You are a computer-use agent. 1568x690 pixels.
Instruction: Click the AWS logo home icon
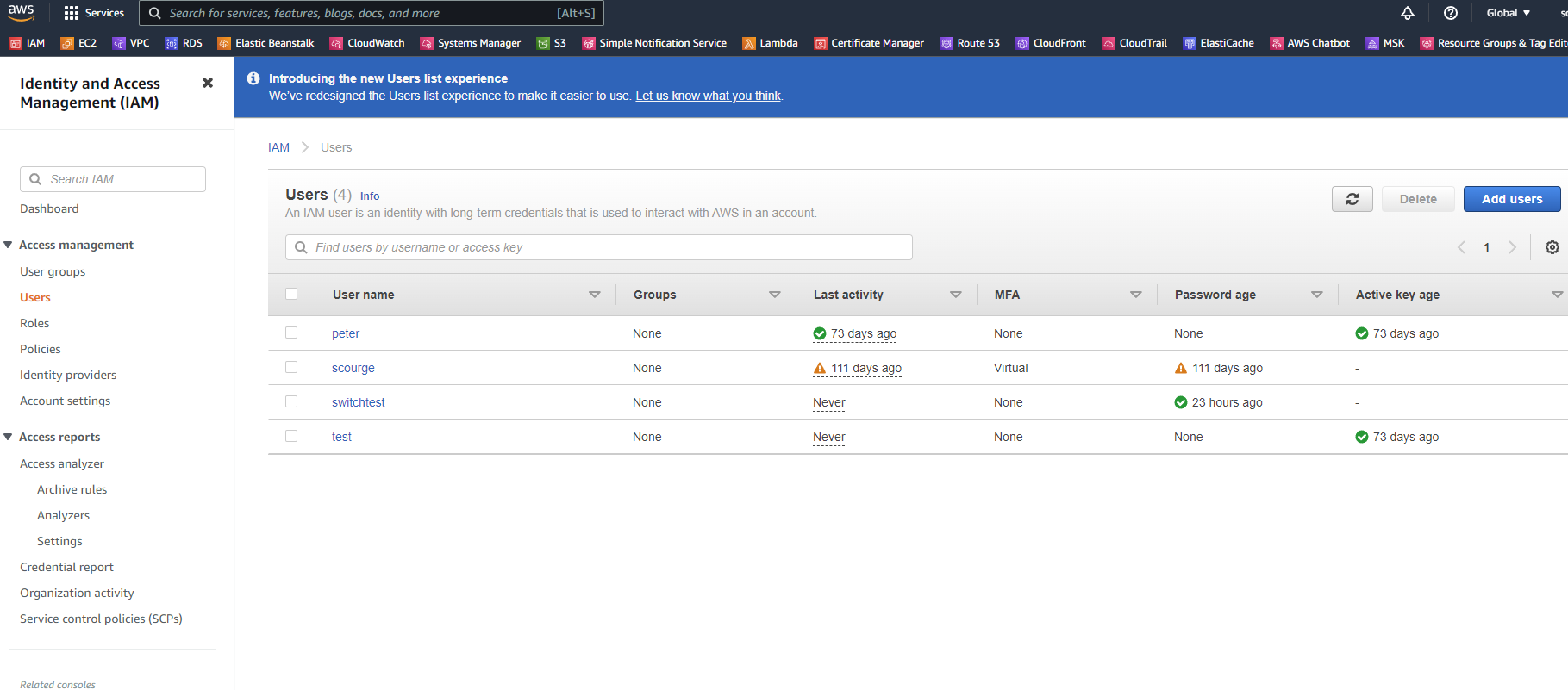coord(21,12)
